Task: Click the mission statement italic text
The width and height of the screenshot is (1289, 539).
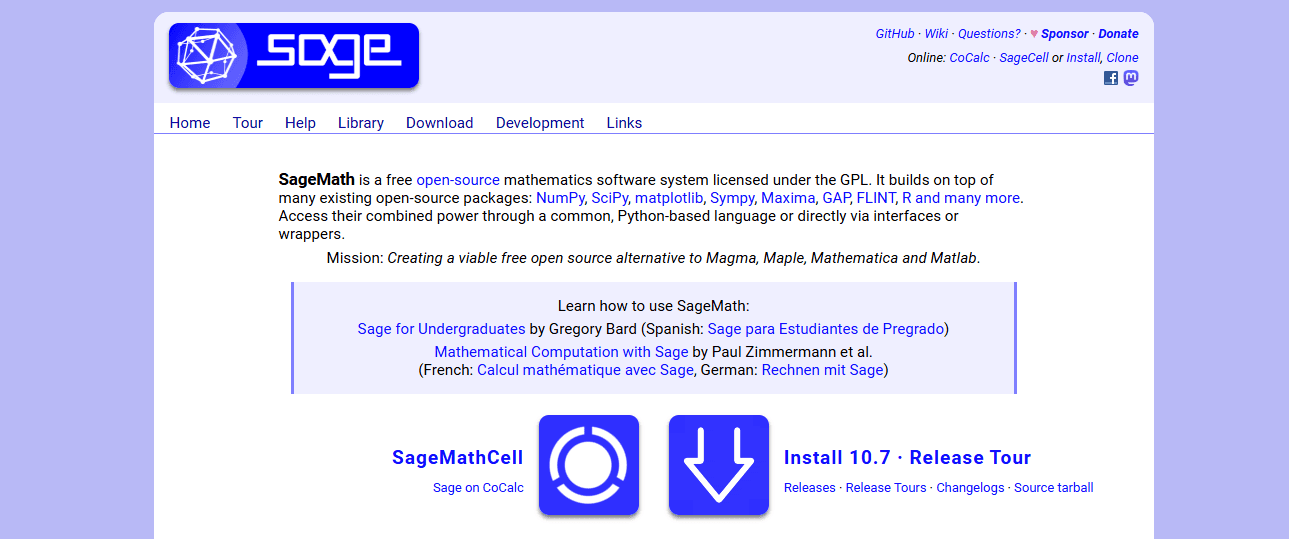Action: [684, 258]
